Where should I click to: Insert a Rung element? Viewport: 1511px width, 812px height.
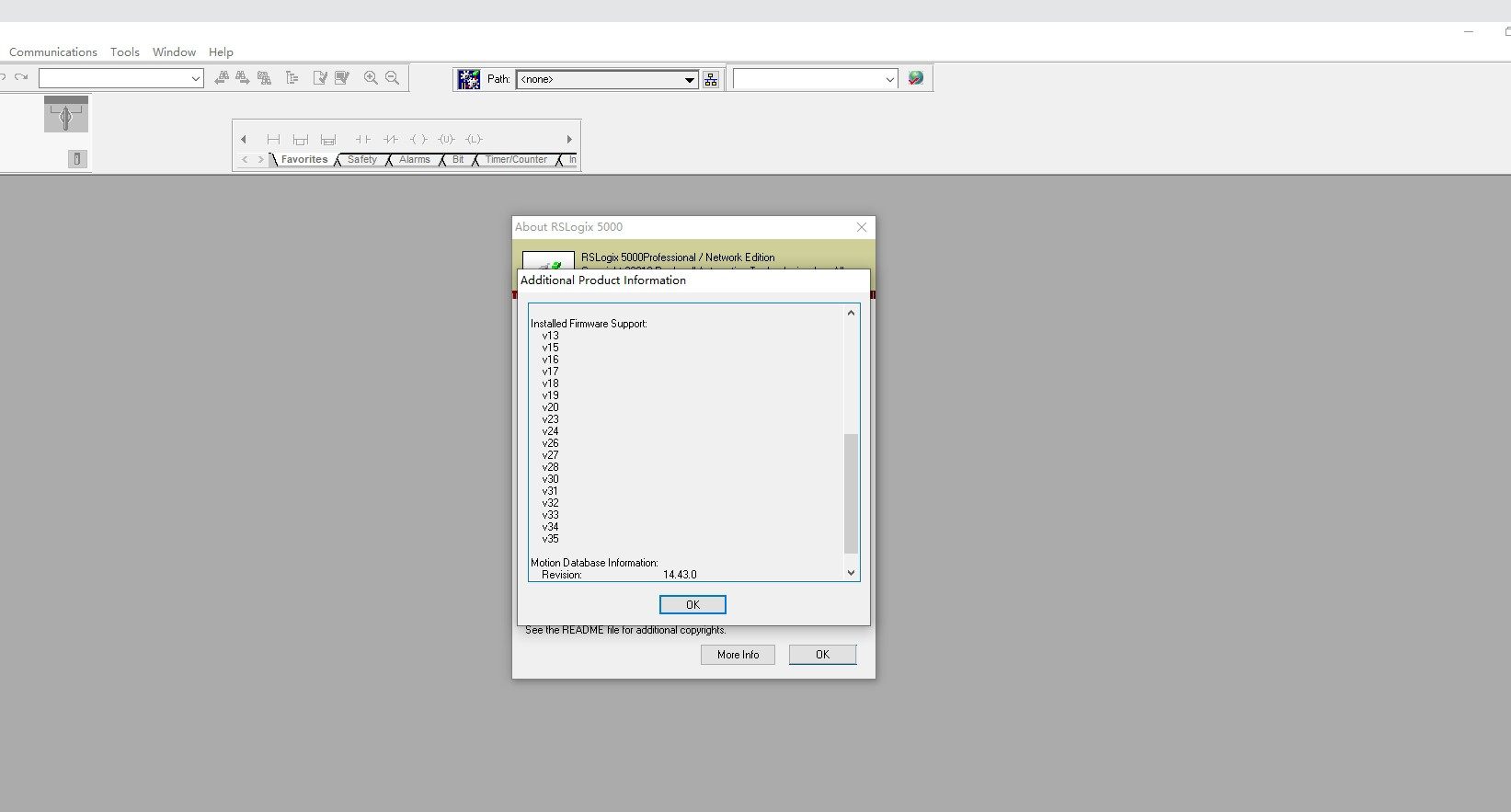tap(273, 140)
